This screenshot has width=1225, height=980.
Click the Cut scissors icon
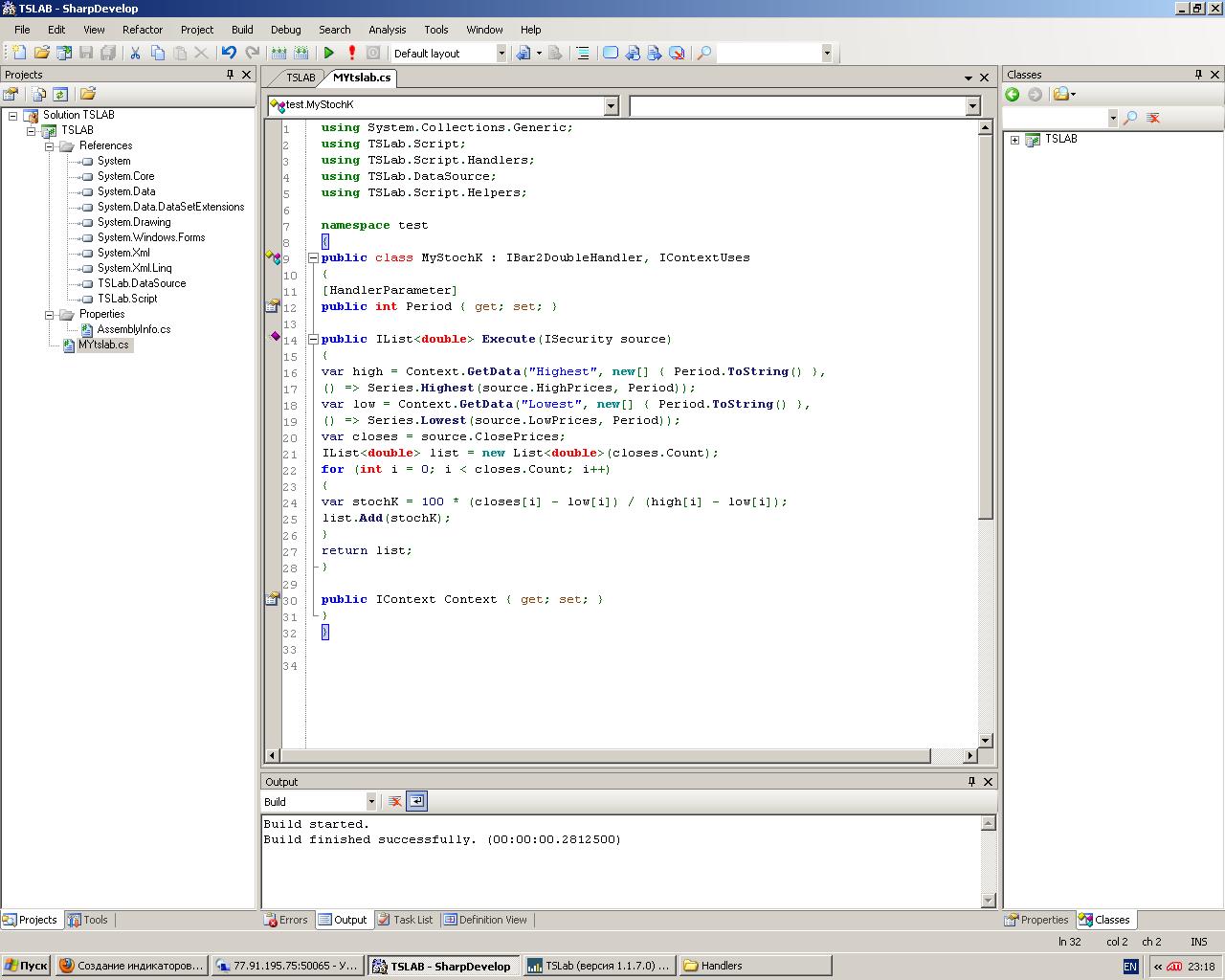click(x=135, y=54)
